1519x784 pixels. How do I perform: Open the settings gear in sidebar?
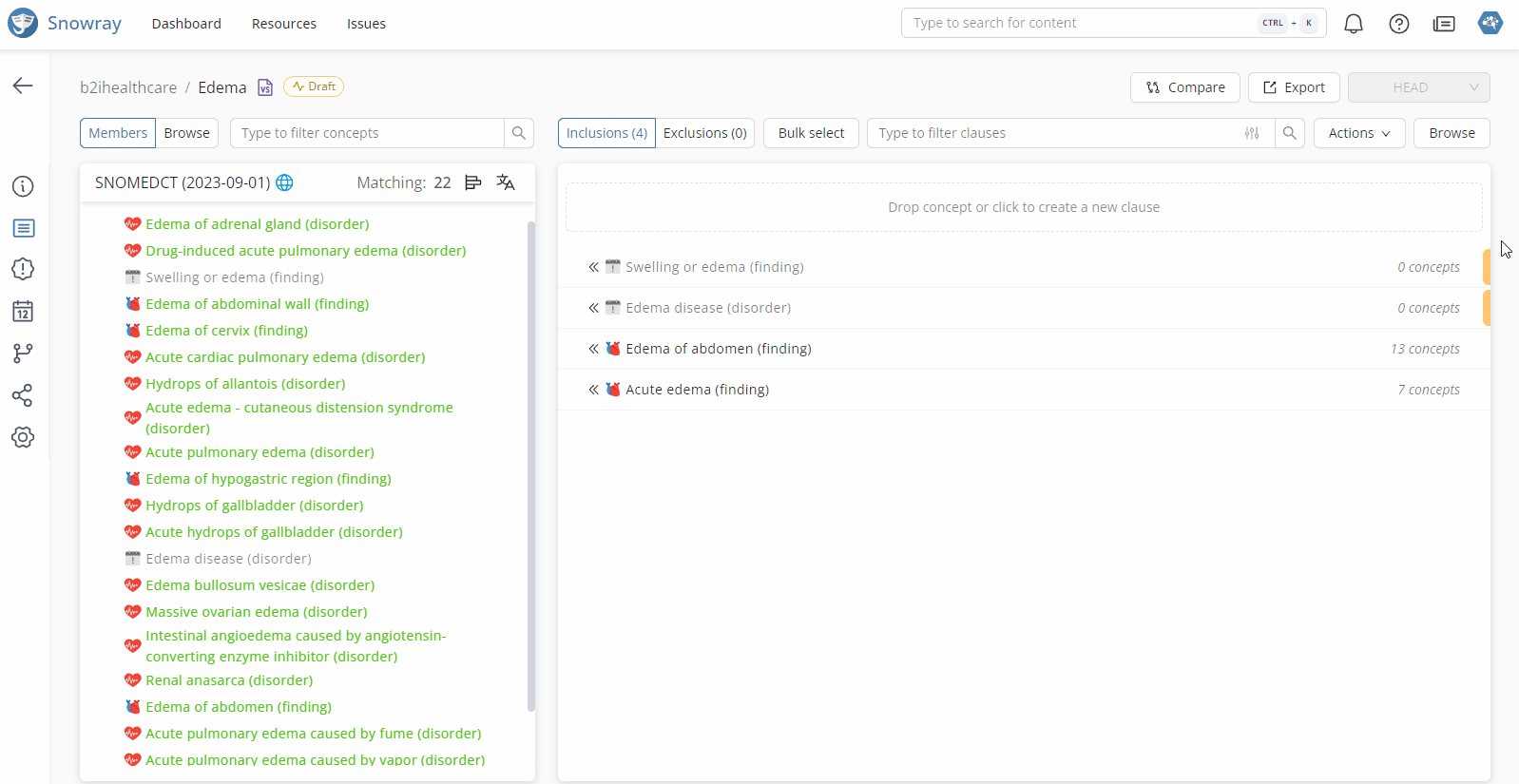pyautogui.click(x=23, y=437)
